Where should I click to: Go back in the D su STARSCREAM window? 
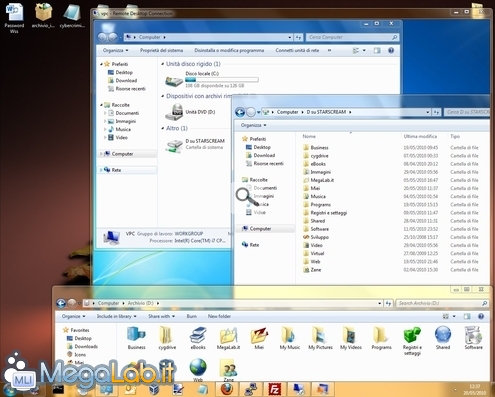pyautogui.click(x=240, y=112)
